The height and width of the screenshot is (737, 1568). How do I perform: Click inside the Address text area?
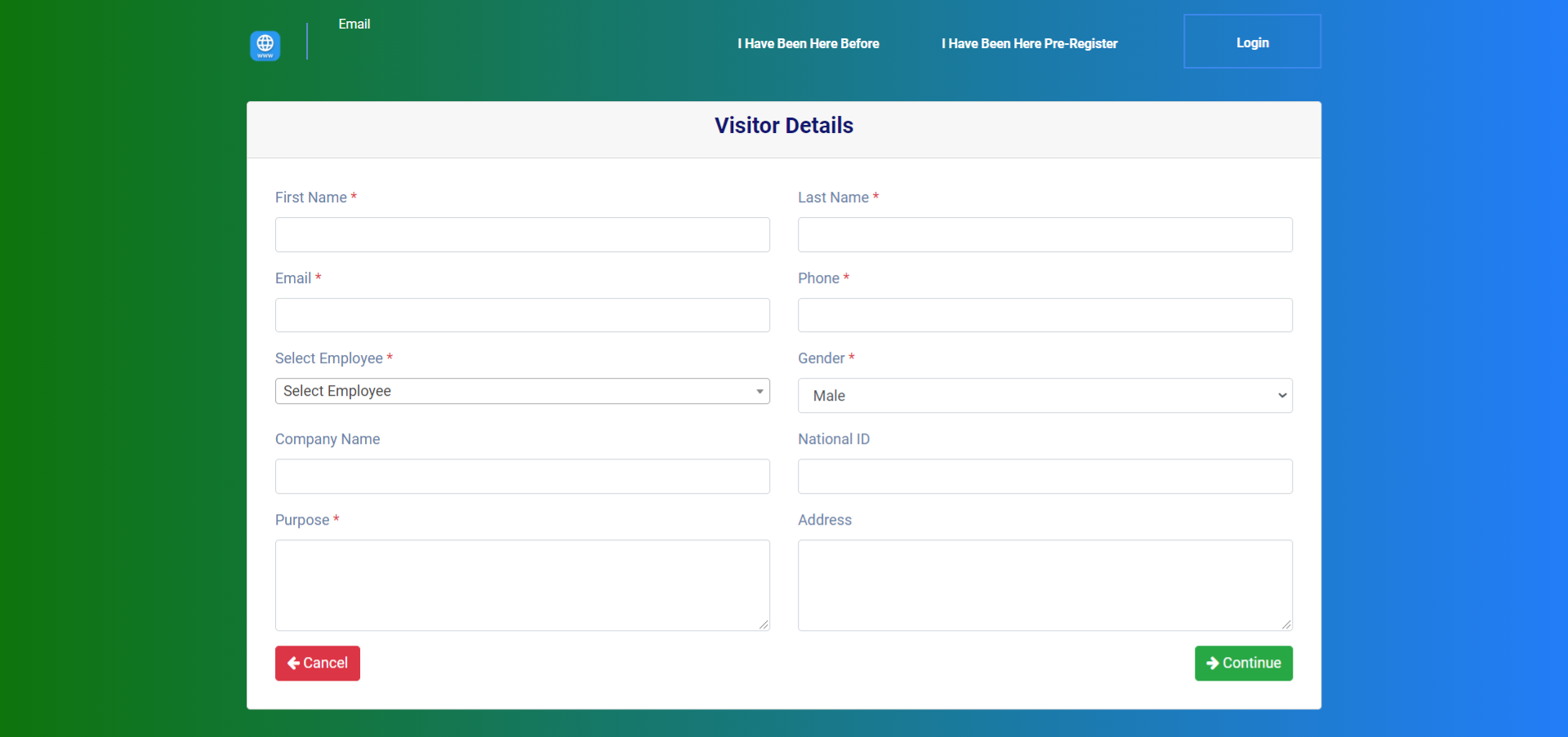pos(1045,584)
